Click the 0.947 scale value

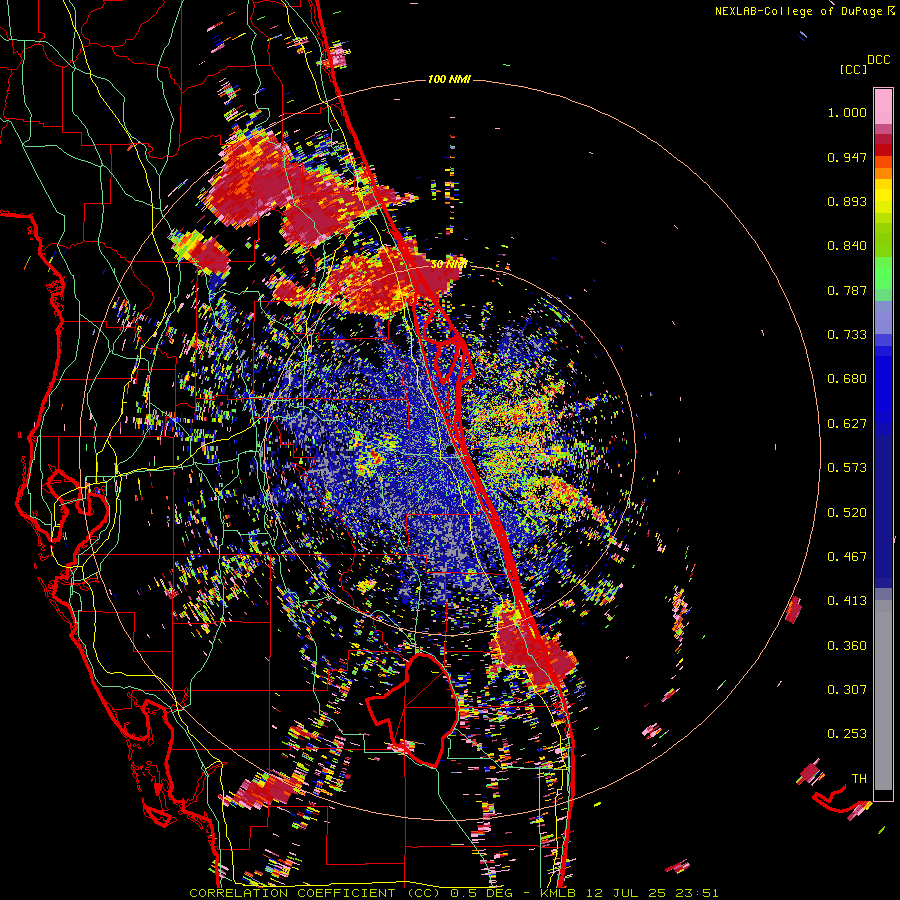click(847, 157)
